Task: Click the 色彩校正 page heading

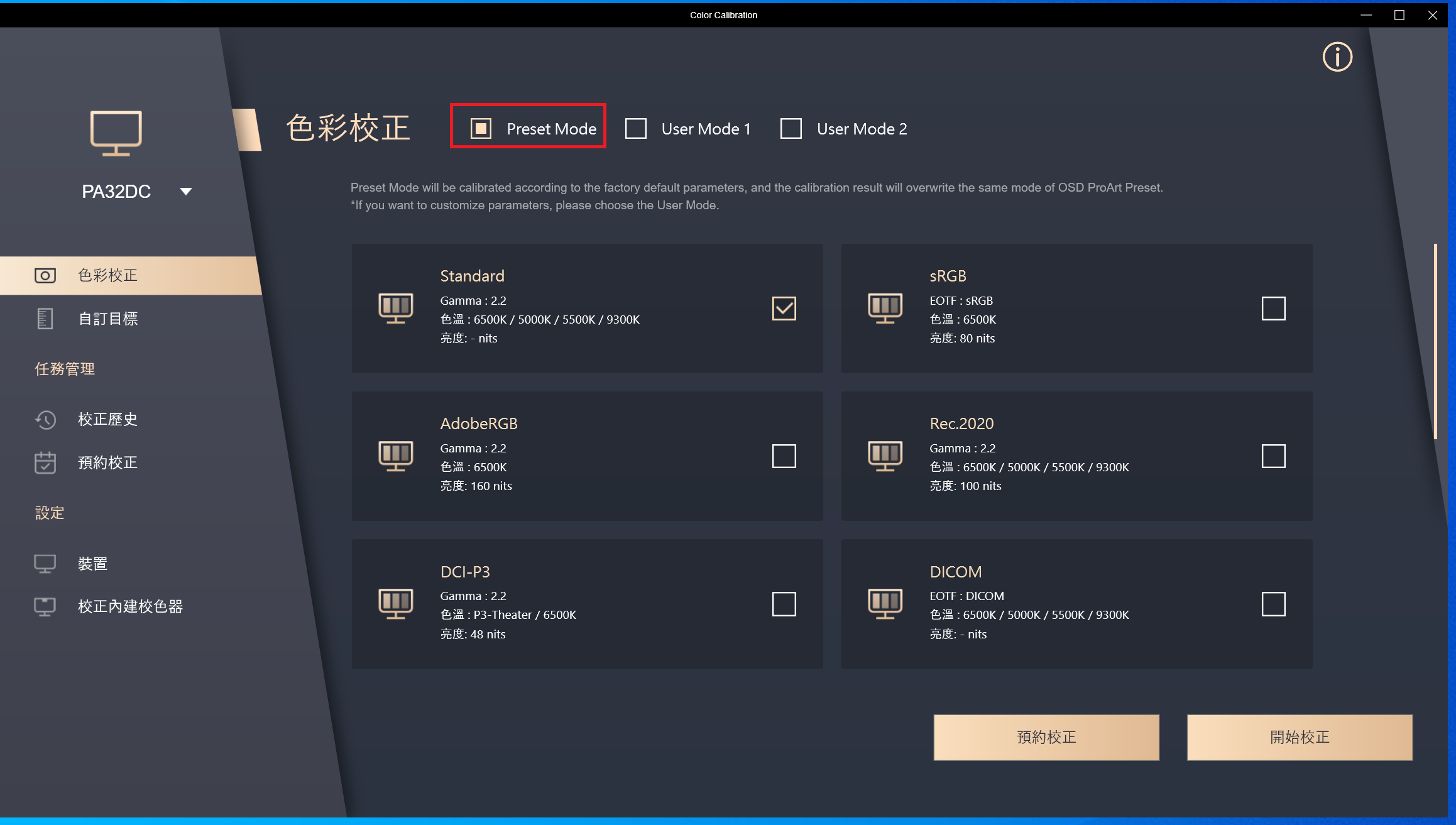Action: tap(348, 128)
